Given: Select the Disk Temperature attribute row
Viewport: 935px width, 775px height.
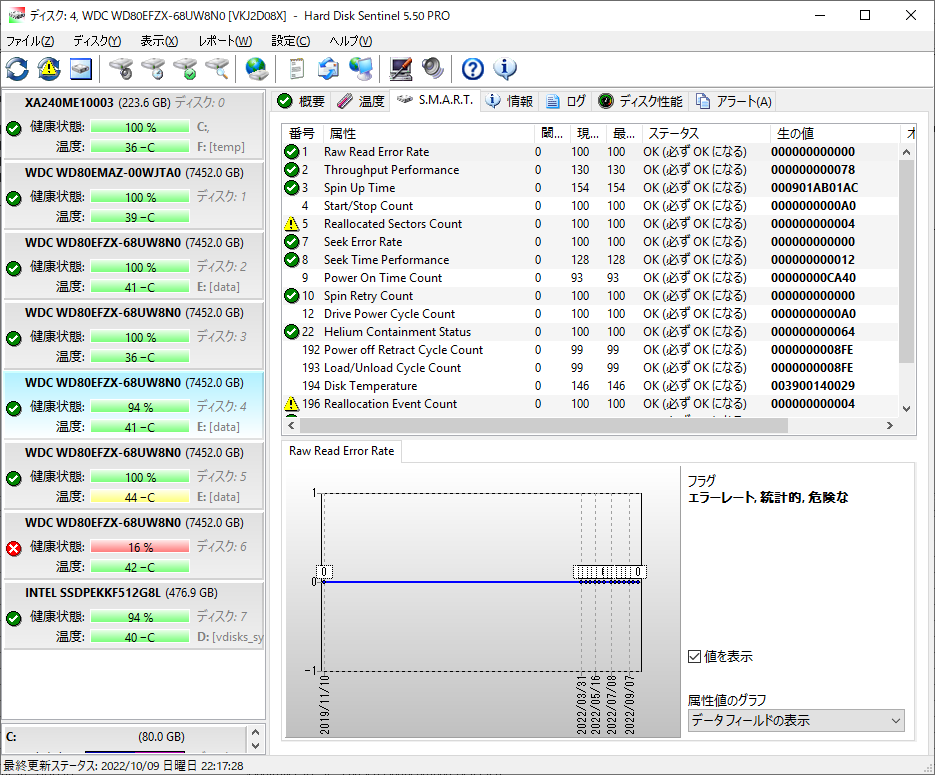Looking at the screenshot, I should 590,386.
